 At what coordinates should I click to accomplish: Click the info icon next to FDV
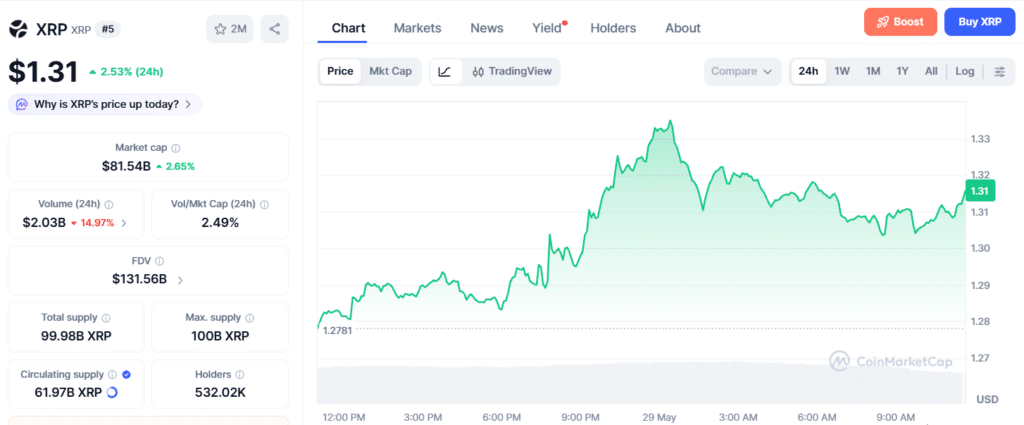click(x=159, y=260)
